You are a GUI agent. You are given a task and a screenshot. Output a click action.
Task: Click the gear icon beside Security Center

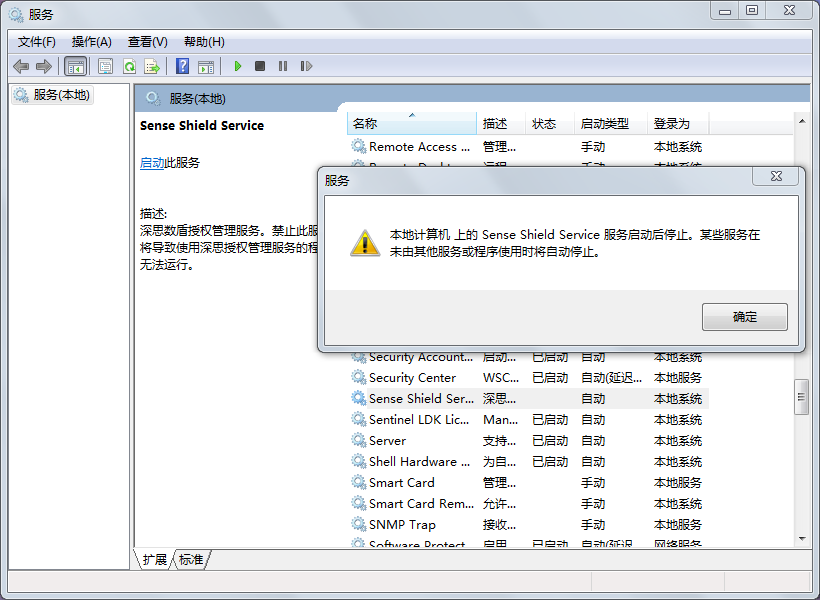tap(358, 377)
